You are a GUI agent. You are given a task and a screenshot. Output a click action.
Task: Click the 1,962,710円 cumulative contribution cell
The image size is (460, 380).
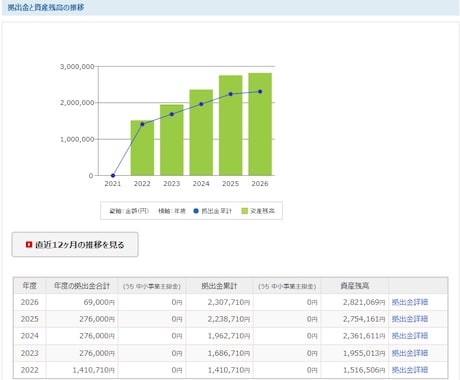219,336
